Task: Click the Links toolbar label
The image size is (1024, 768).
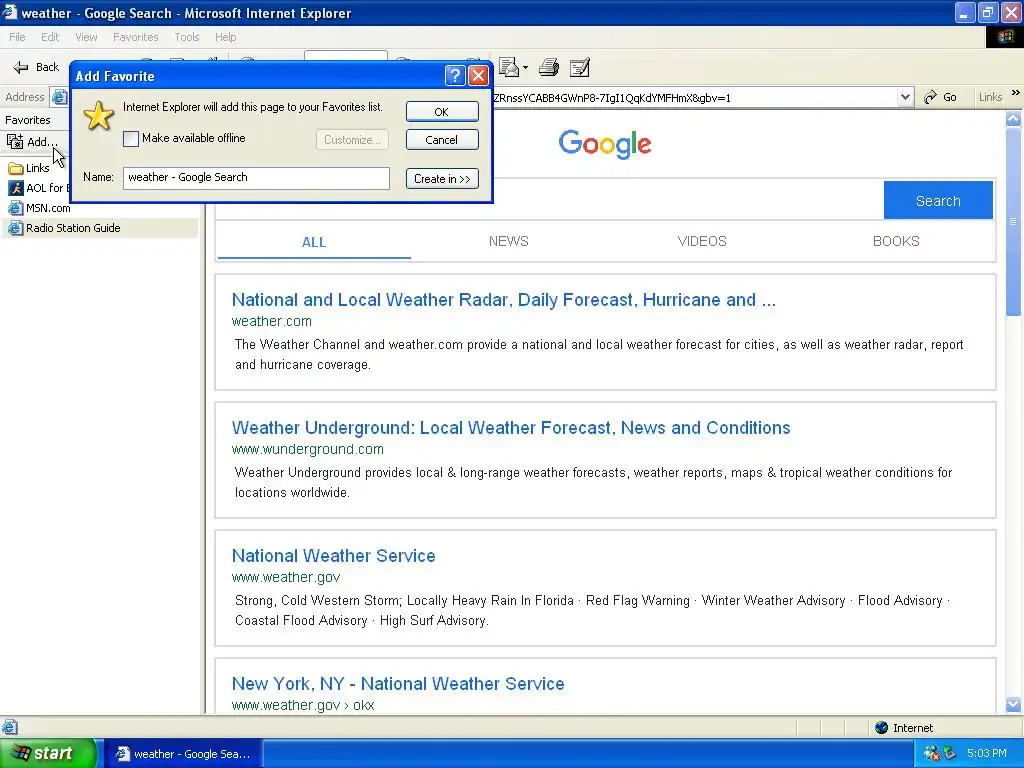Action: (x=990, y=97)
